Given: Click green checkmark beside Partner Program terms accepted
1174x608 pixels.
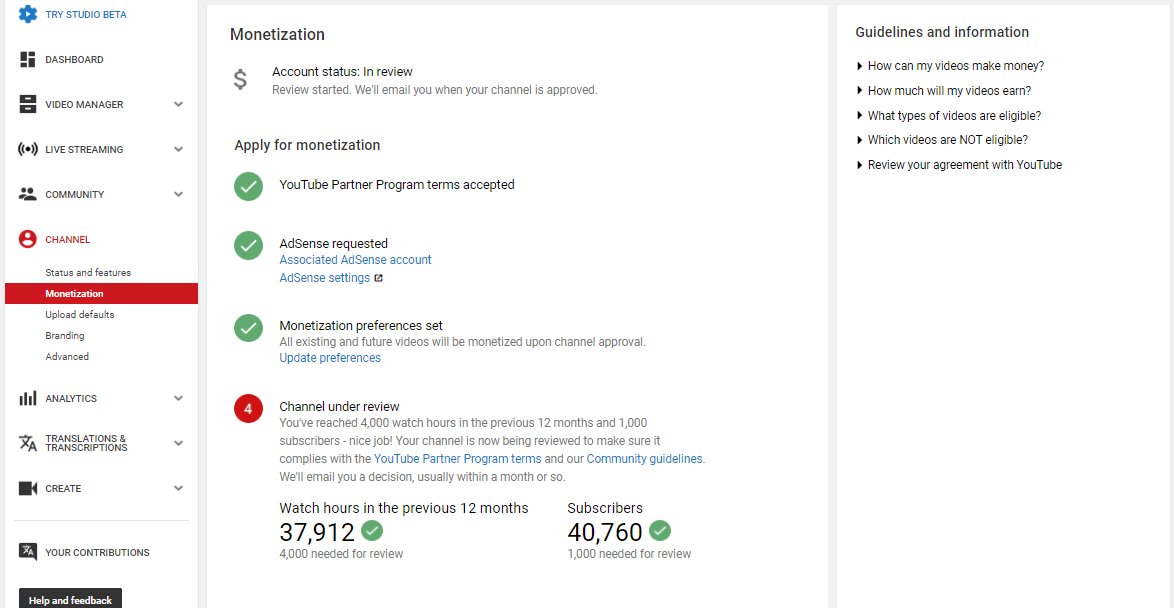Looking at the screenshot, I should 249,186.
